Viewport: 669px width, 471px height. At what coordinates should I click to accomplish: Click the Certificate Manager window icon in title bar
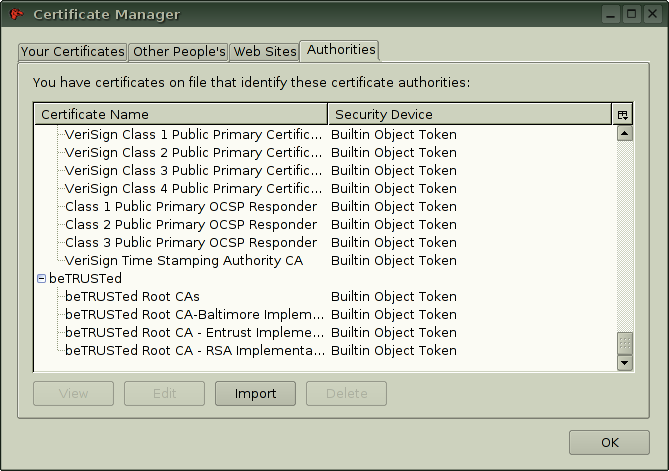tap(17, 14)
